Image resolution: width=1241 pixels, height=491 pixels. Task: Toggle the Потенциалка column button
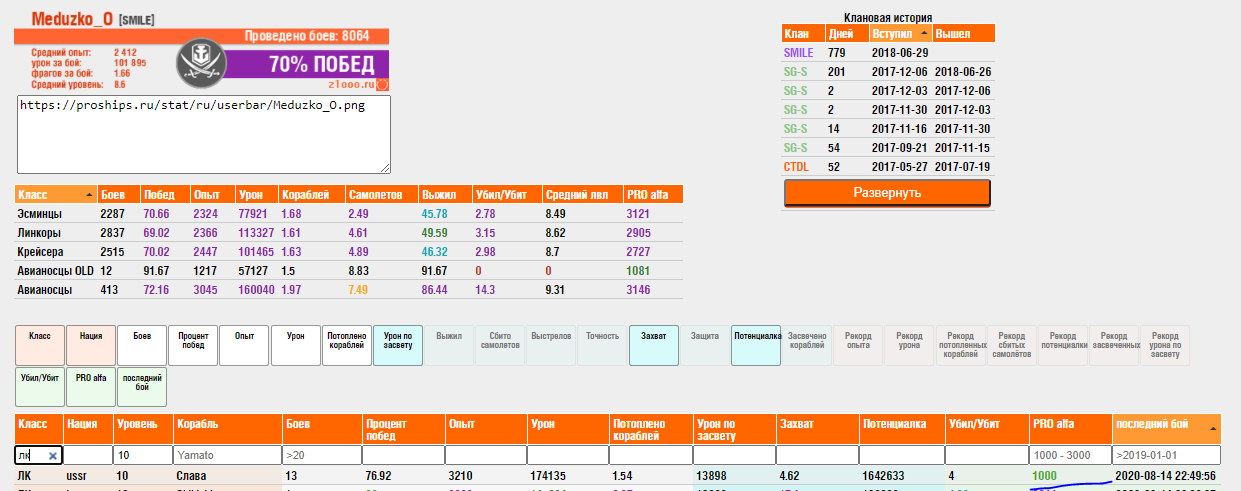[756, 344]
